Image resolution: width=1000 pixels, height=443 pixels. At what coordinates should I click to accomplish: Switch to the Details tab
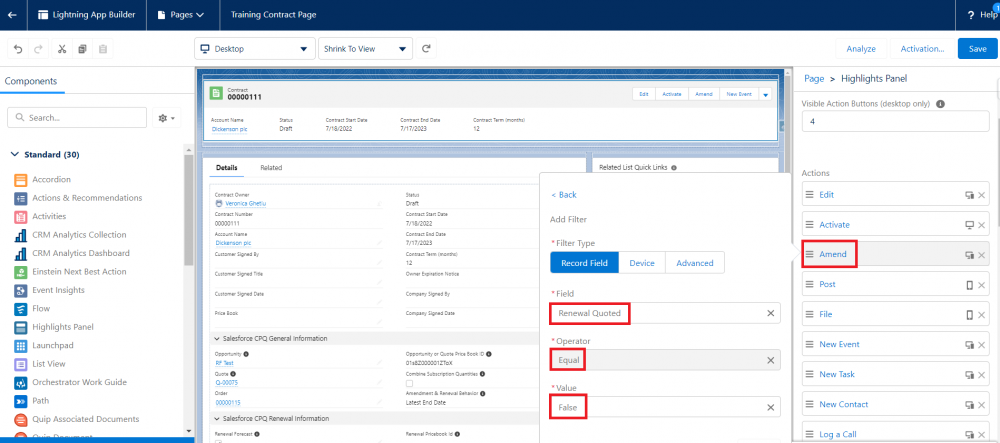point(226,168)
